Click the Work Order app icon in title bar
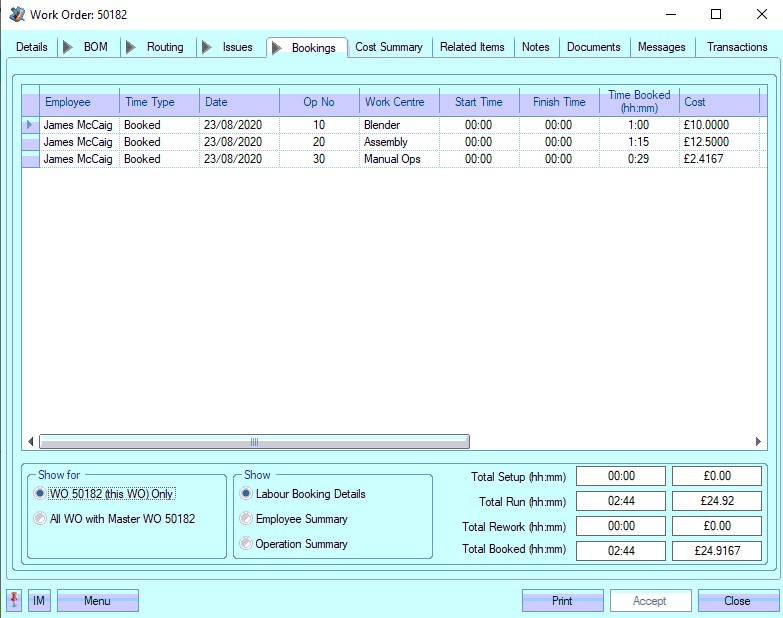The height and width of the screenshot is (618, 783). pyautogui.click(x=16, y=15)
